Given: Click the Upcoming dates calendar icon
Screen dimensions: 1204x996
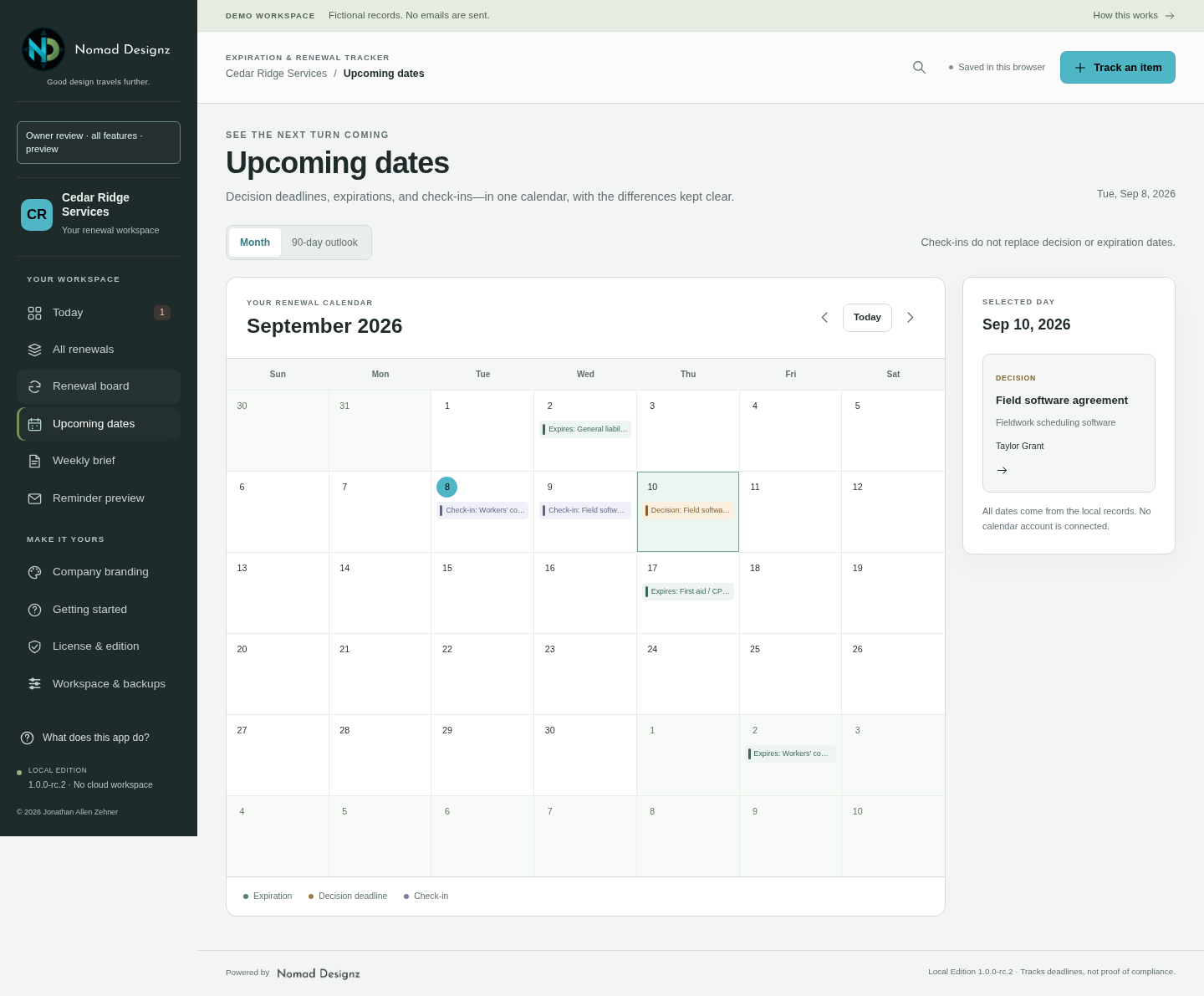Looking at the screenshot, I should 34,424.
